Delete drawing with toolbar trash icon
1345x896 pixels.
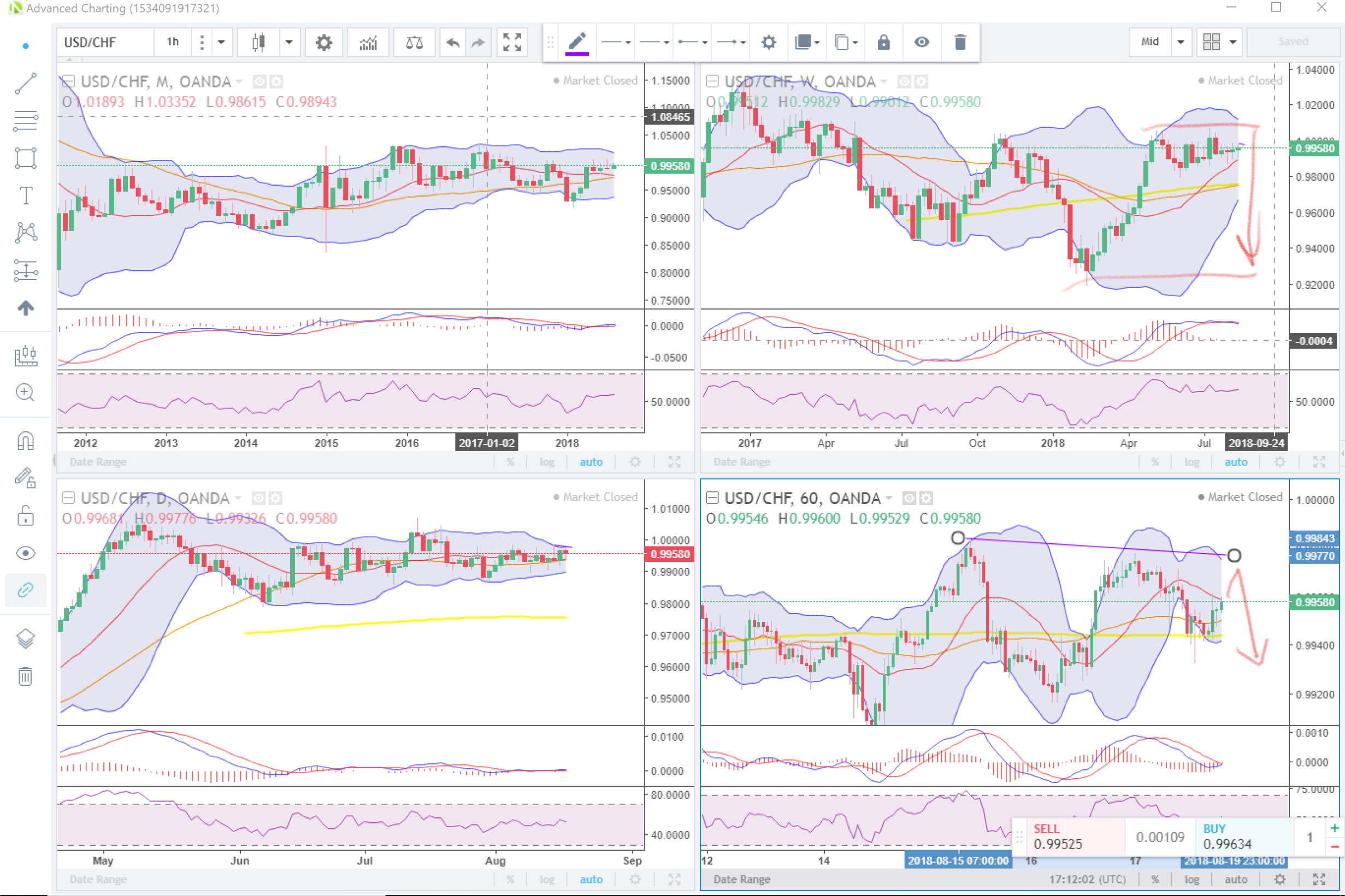960,42
